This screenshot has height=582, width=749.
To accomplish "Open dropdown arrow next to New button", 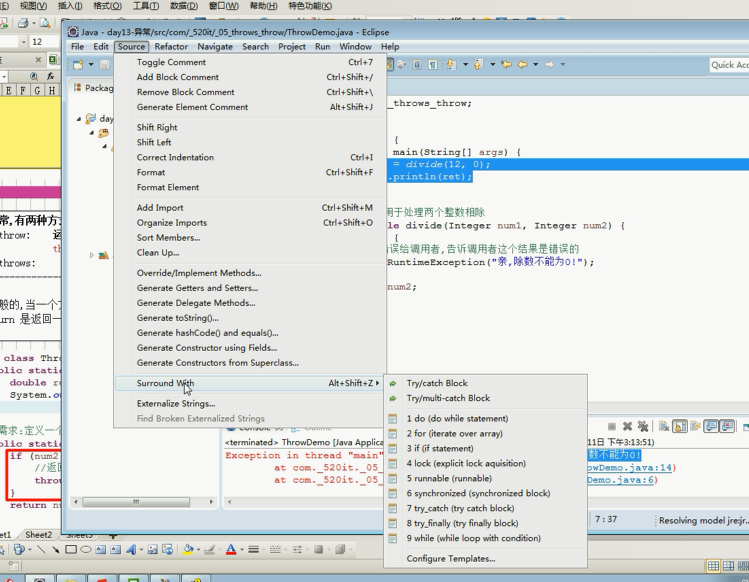I will tap(89, 65).
